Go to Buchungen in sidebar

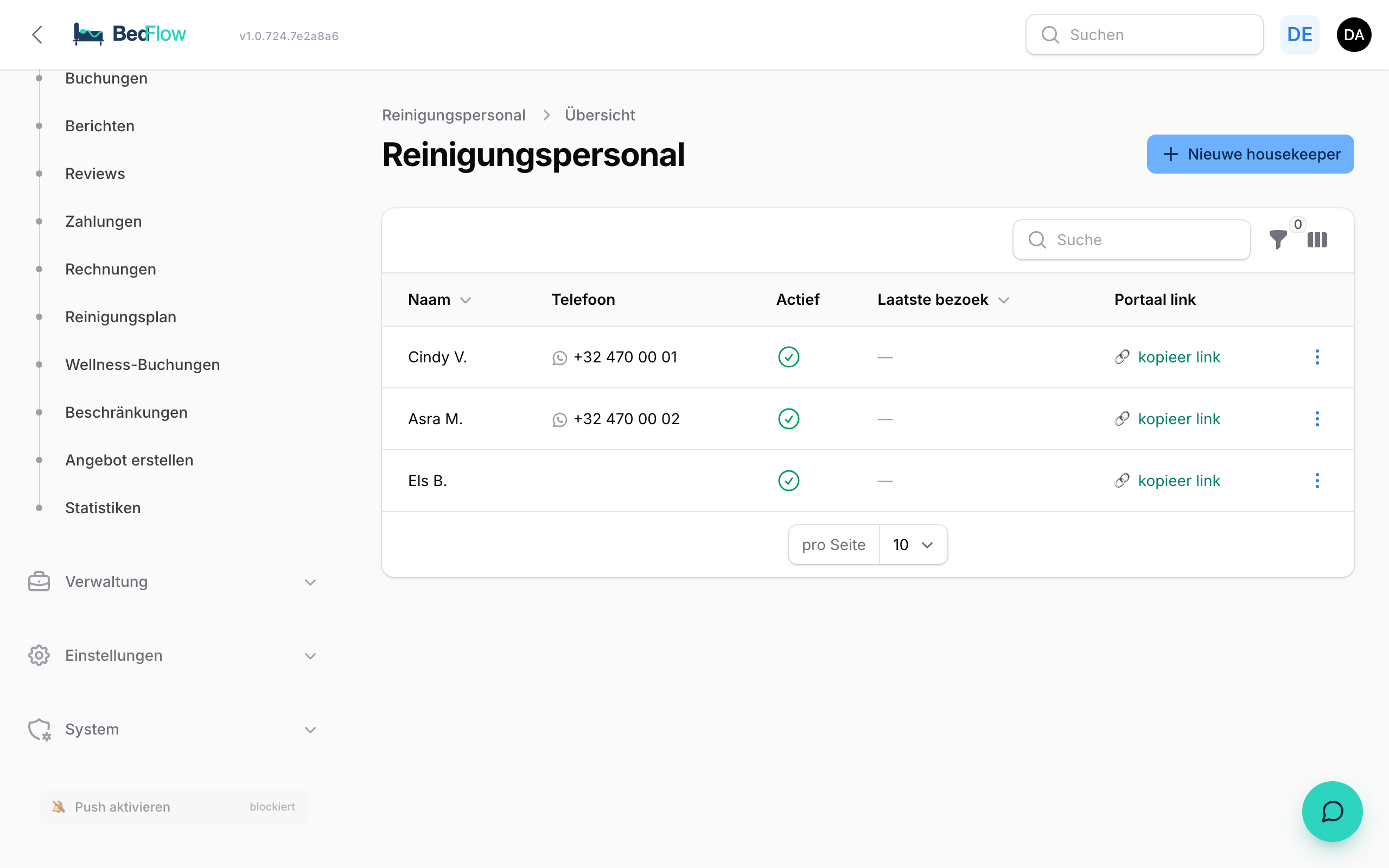[106, 78]
